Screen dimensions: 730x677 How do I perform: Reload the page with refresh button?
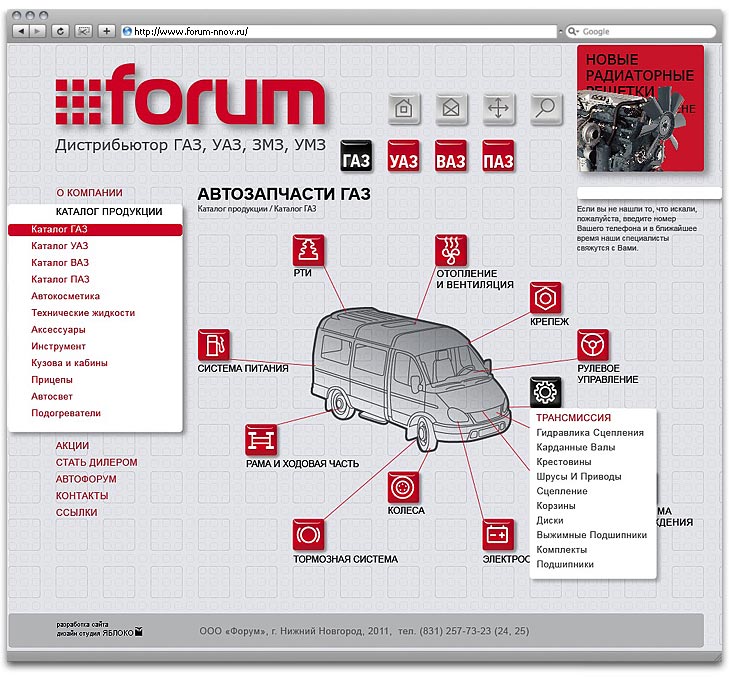tap(60, 31)
